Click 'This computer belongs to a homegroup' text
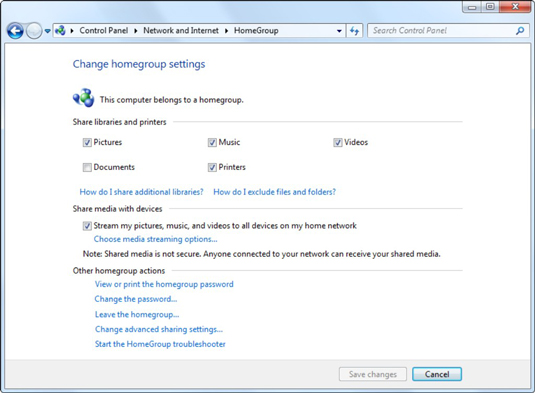535x393 pixels. point(172,100)
